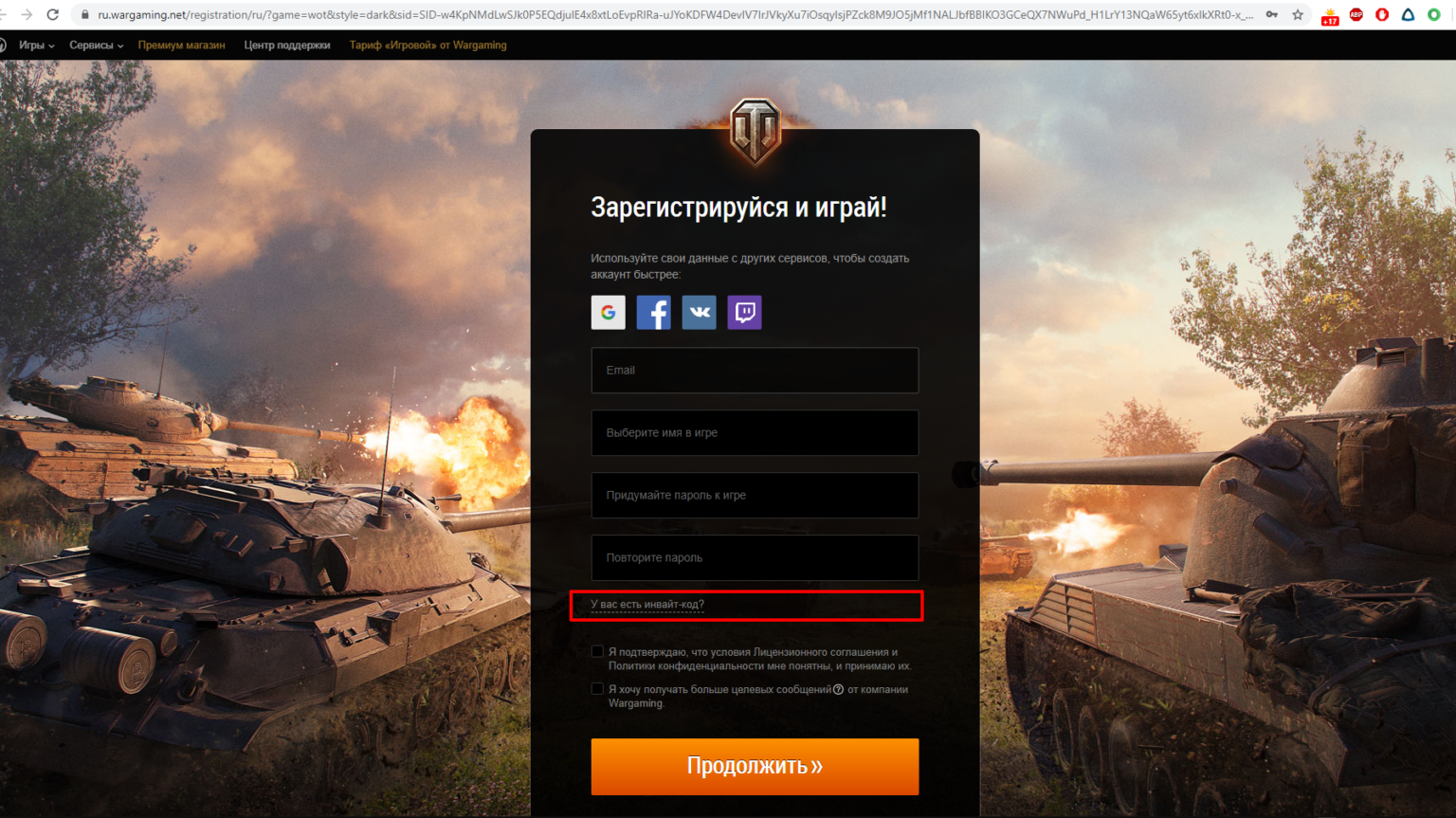The height and width of the screenshot is (818, 1456).
Task: Open the red hand ad-blocker extension
Action: coord(1382,14)
